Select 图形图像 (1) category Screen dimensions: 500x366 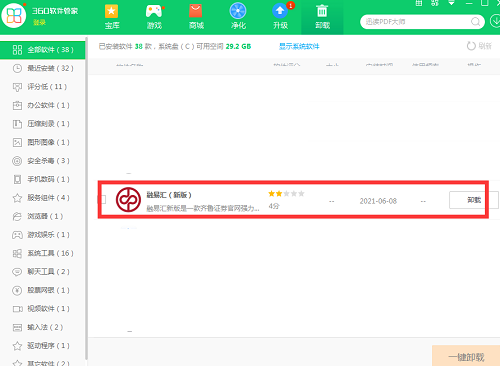point(43,142)
